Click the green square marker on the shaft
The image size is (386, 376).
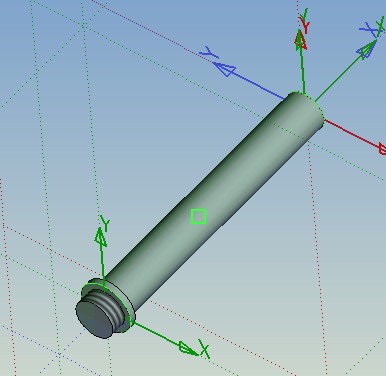[x=198, y=216]
